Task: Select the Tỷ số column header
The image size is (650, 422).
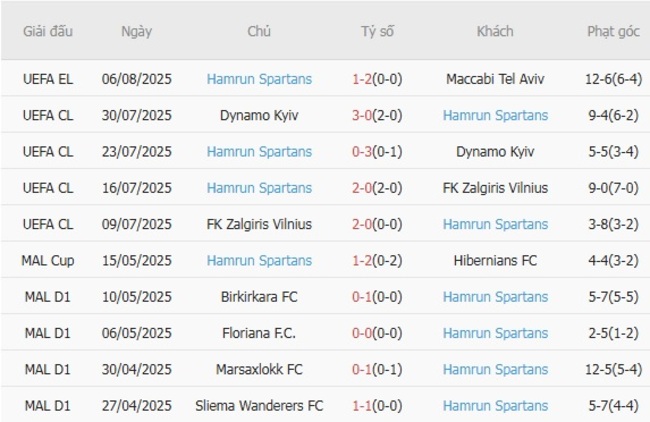Action: point(377,31)
